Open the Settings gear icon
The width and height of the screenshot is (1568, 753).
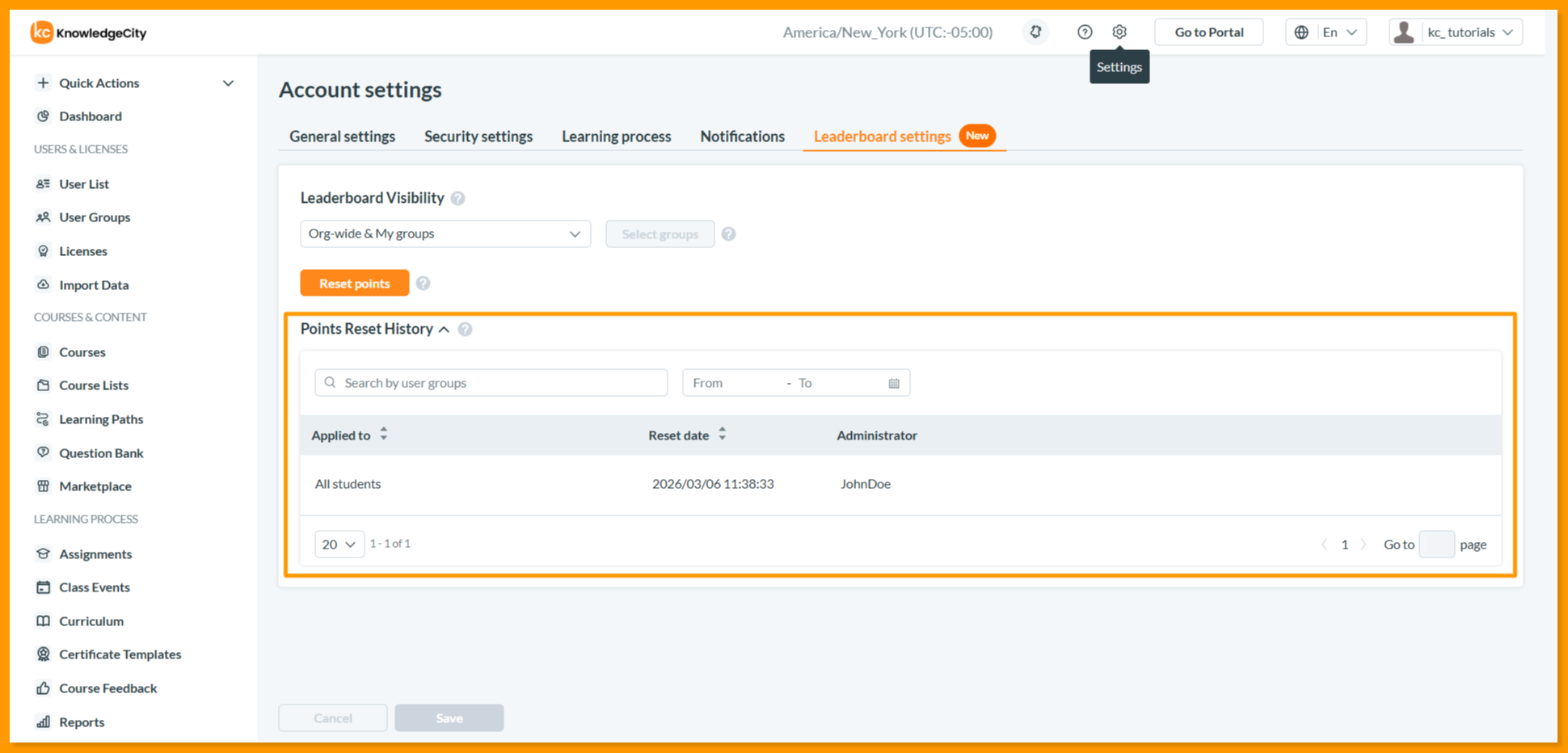click(x=1119, y=32)
